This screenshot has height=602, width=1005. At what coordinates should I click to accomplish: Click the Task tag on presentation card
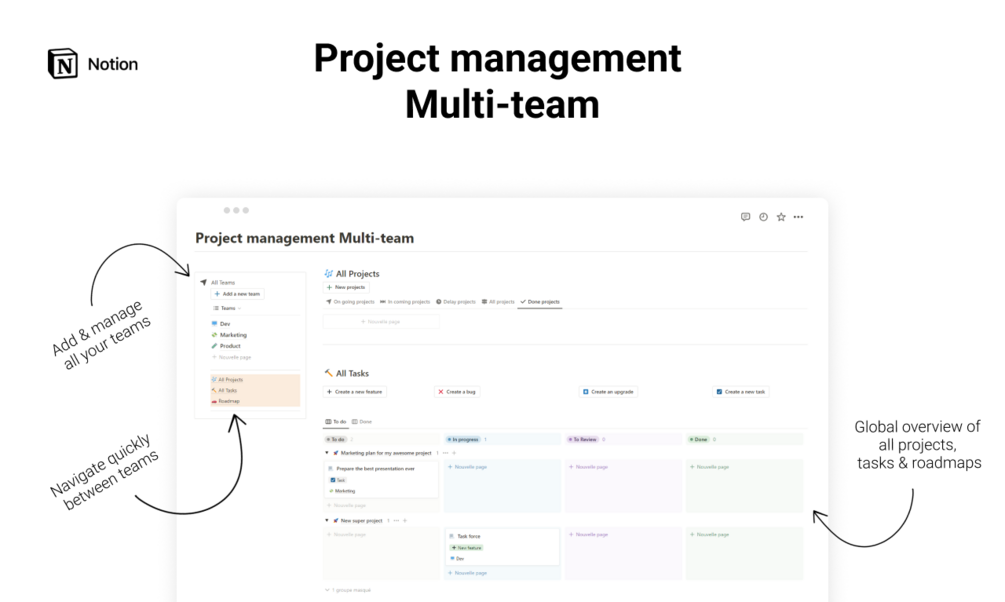tap(338, 480)
